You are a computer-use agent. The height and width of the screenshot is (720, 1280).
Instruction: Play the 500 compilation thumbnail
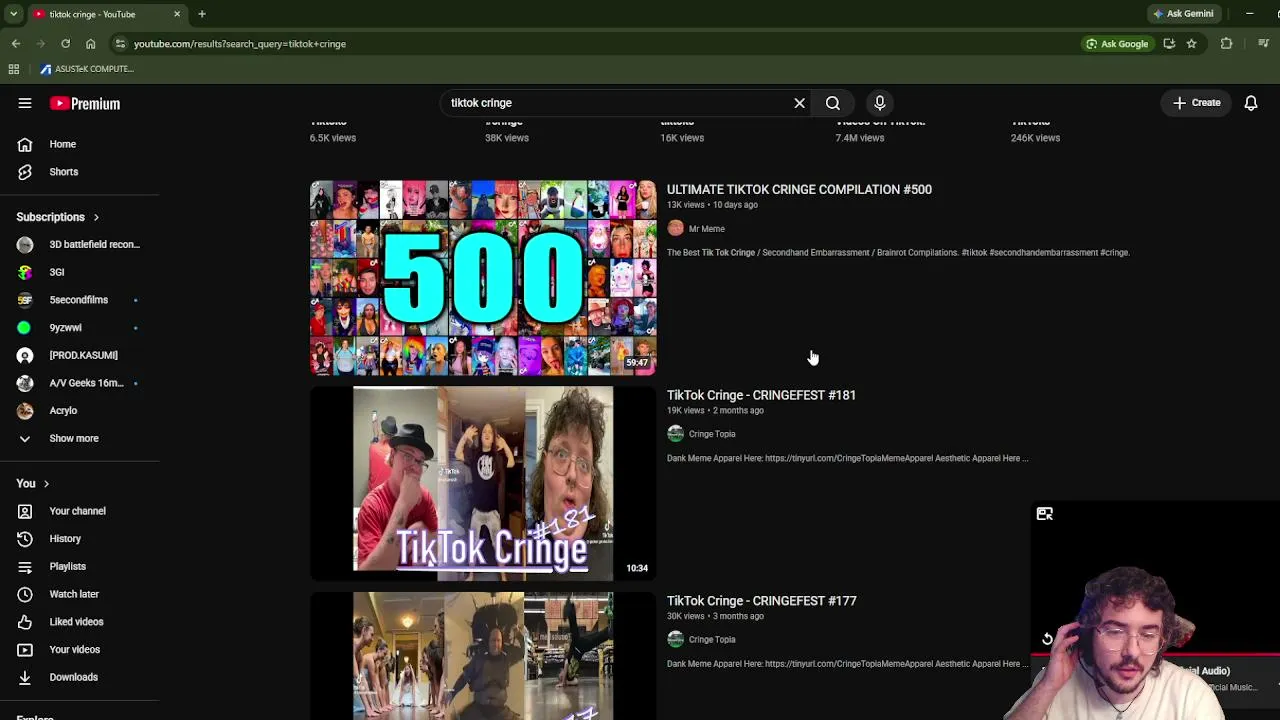pos(483,277)
